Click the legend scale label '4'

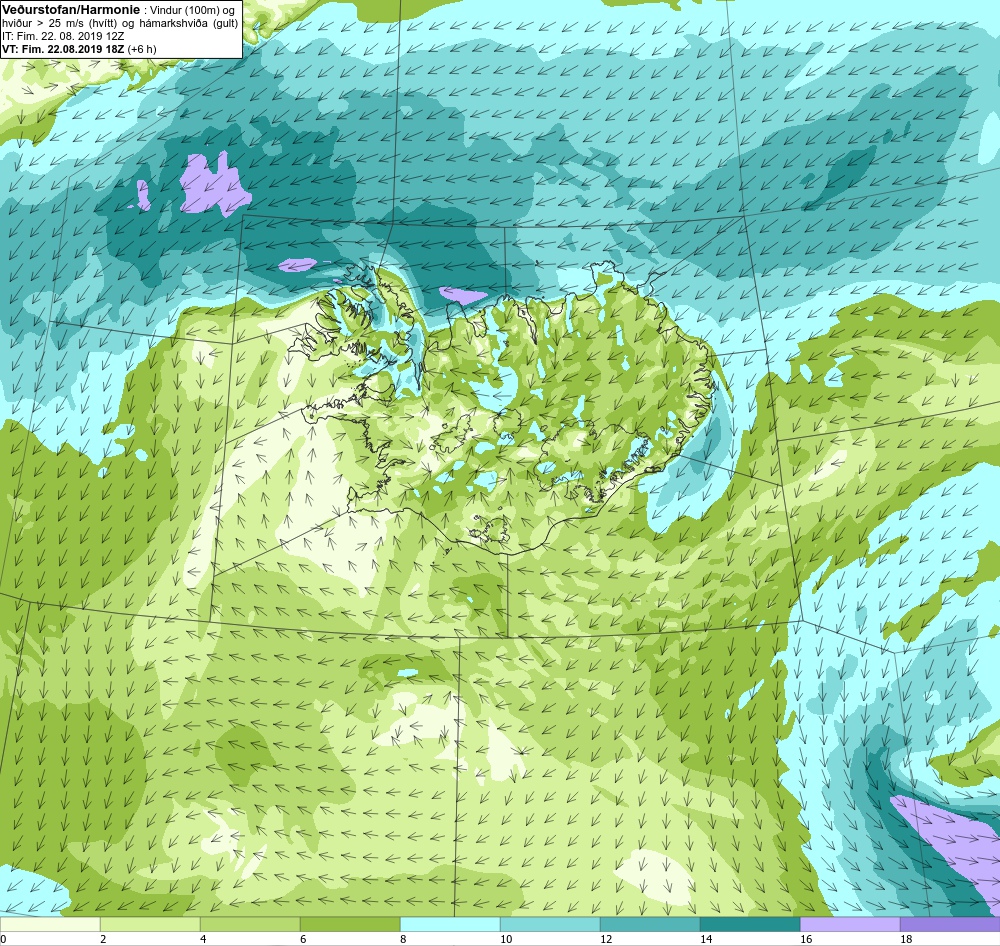click(x=203, y=938)
